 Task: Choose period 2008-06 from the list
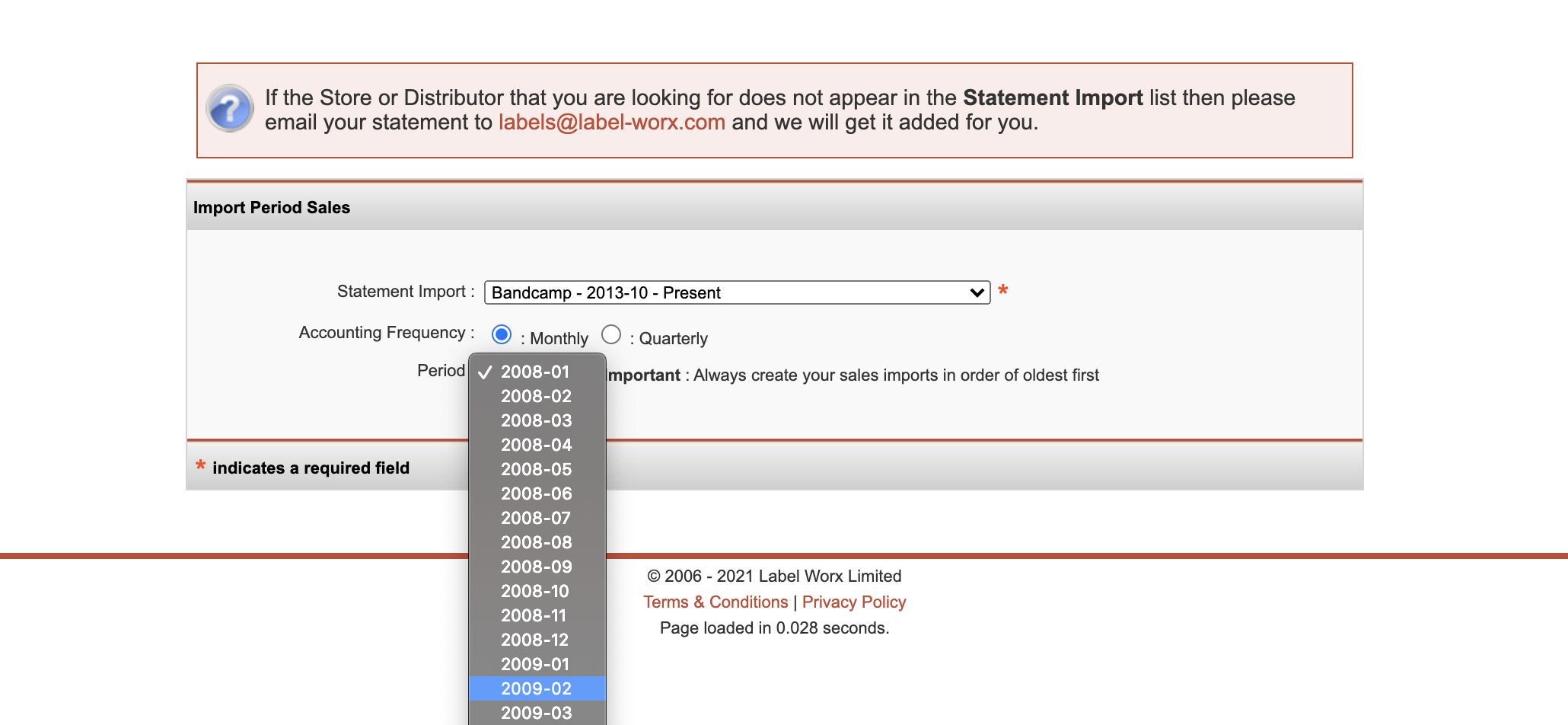pos(537,493)
